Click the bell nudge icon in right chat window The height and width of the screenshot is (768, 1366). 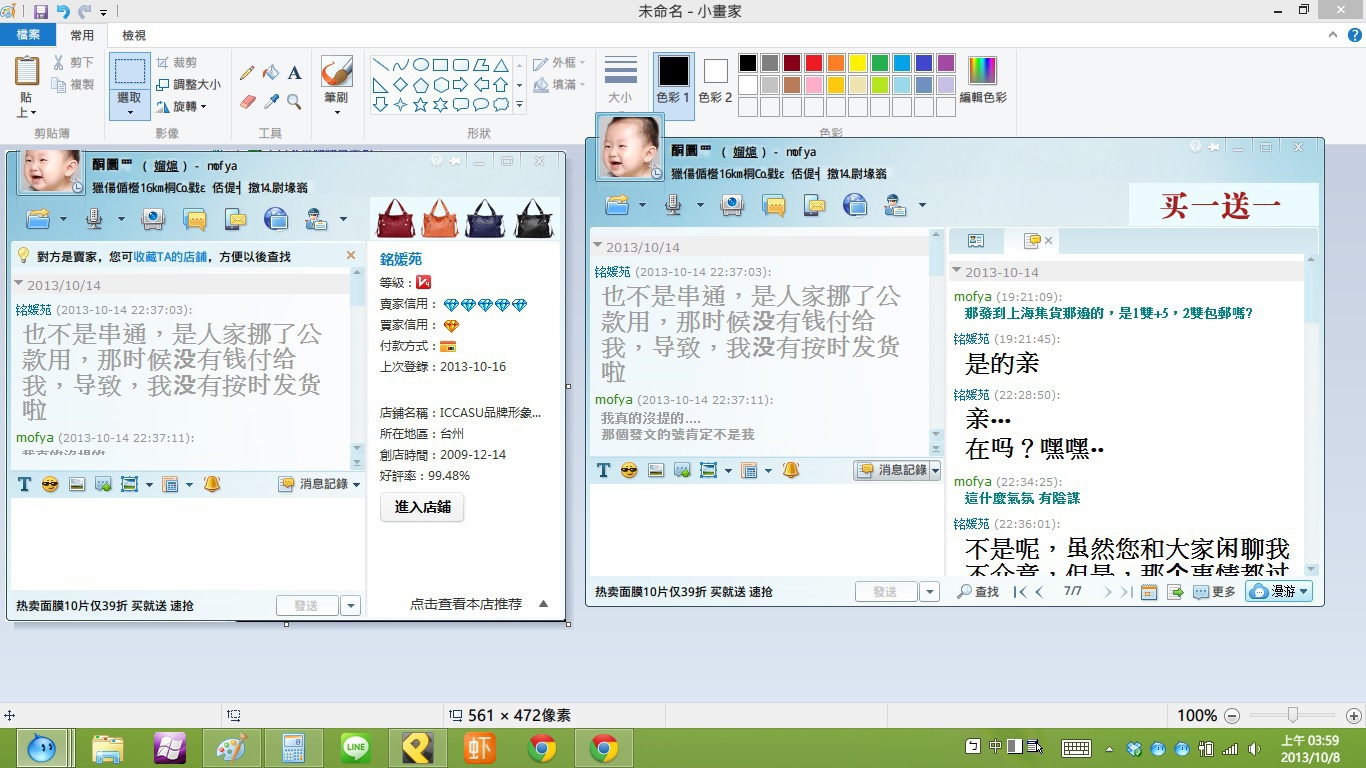[x=791, y=470]
